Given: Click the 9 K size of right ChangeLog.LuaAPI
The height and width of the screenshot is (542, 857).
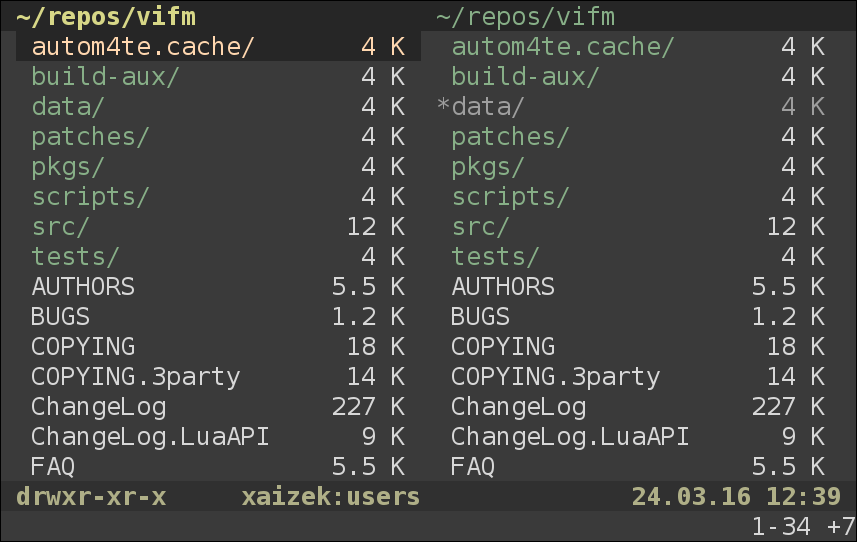Looking at the screenshot, I should [x=803, y=437].
